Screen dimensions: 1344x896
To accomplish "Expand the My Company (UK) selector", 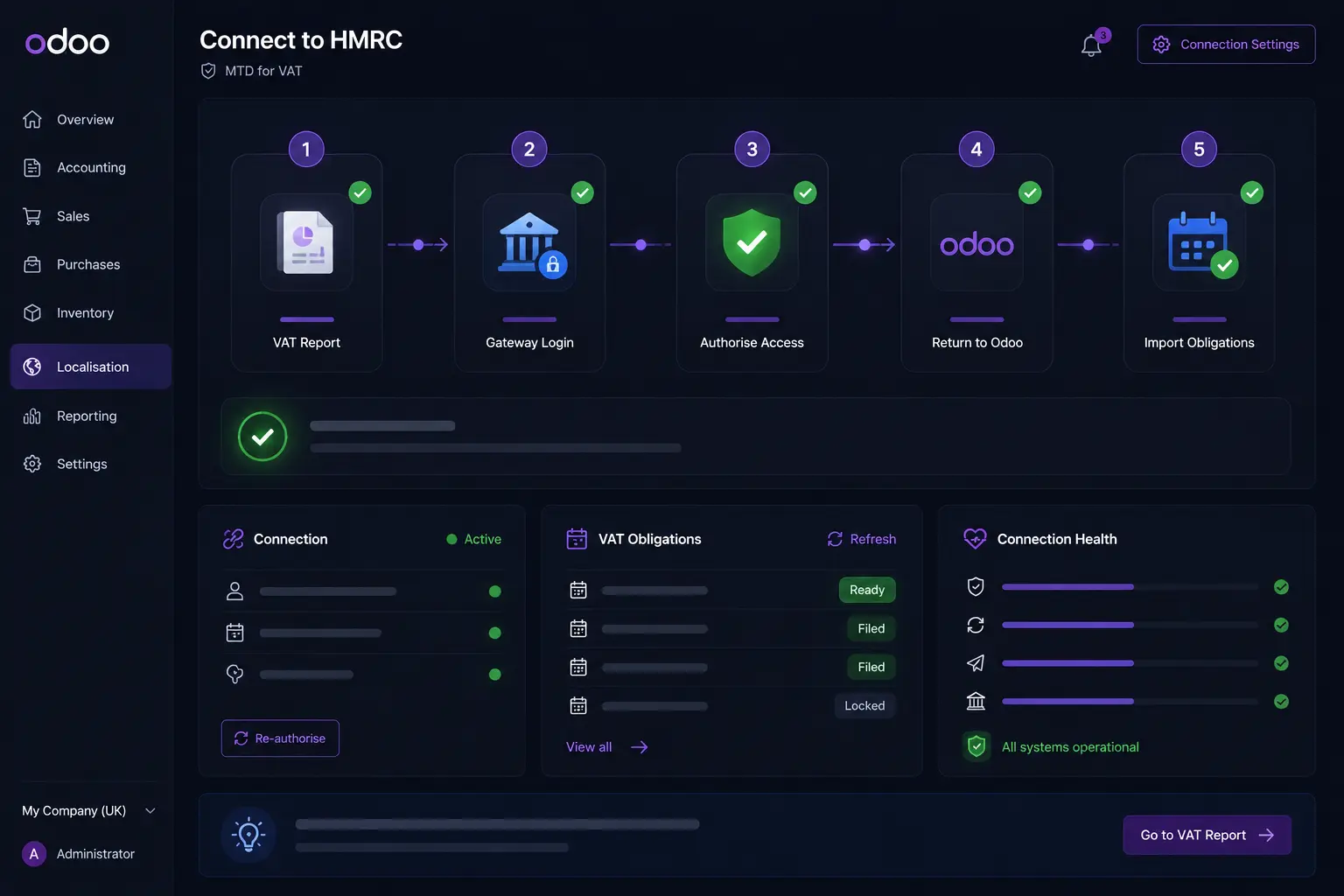I will [88, 811].
